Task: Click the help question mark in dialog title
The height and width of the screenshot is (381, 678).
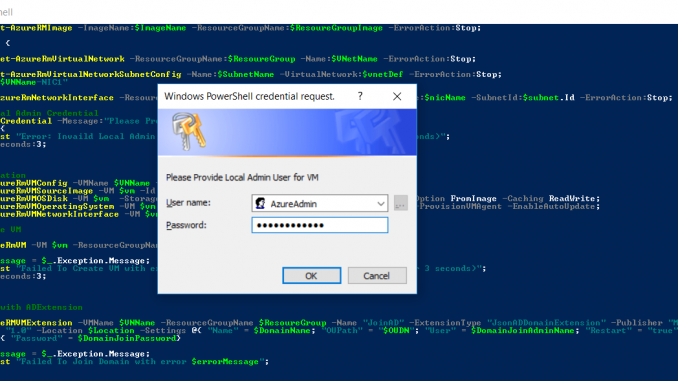Action: coord(360,96)
